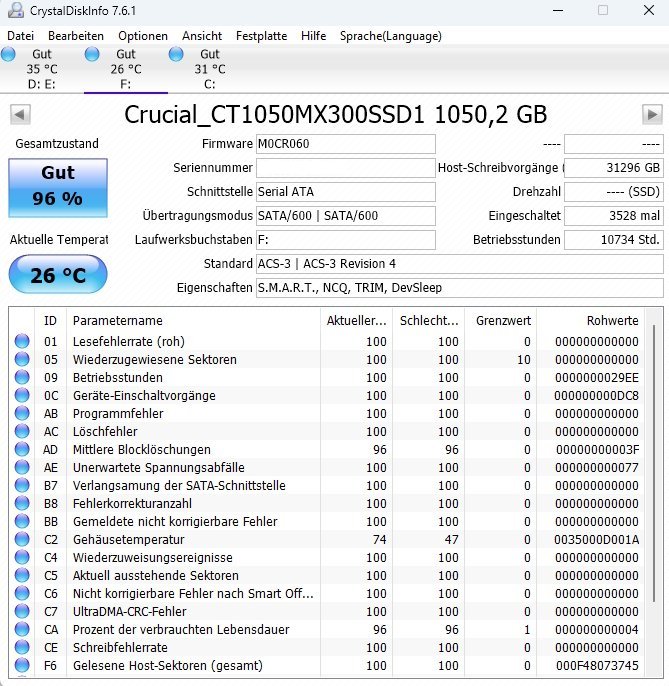Click the Betriebsstunden value 10734 Std.
This screenshot has width=669, height=686.
pos(614,240)
